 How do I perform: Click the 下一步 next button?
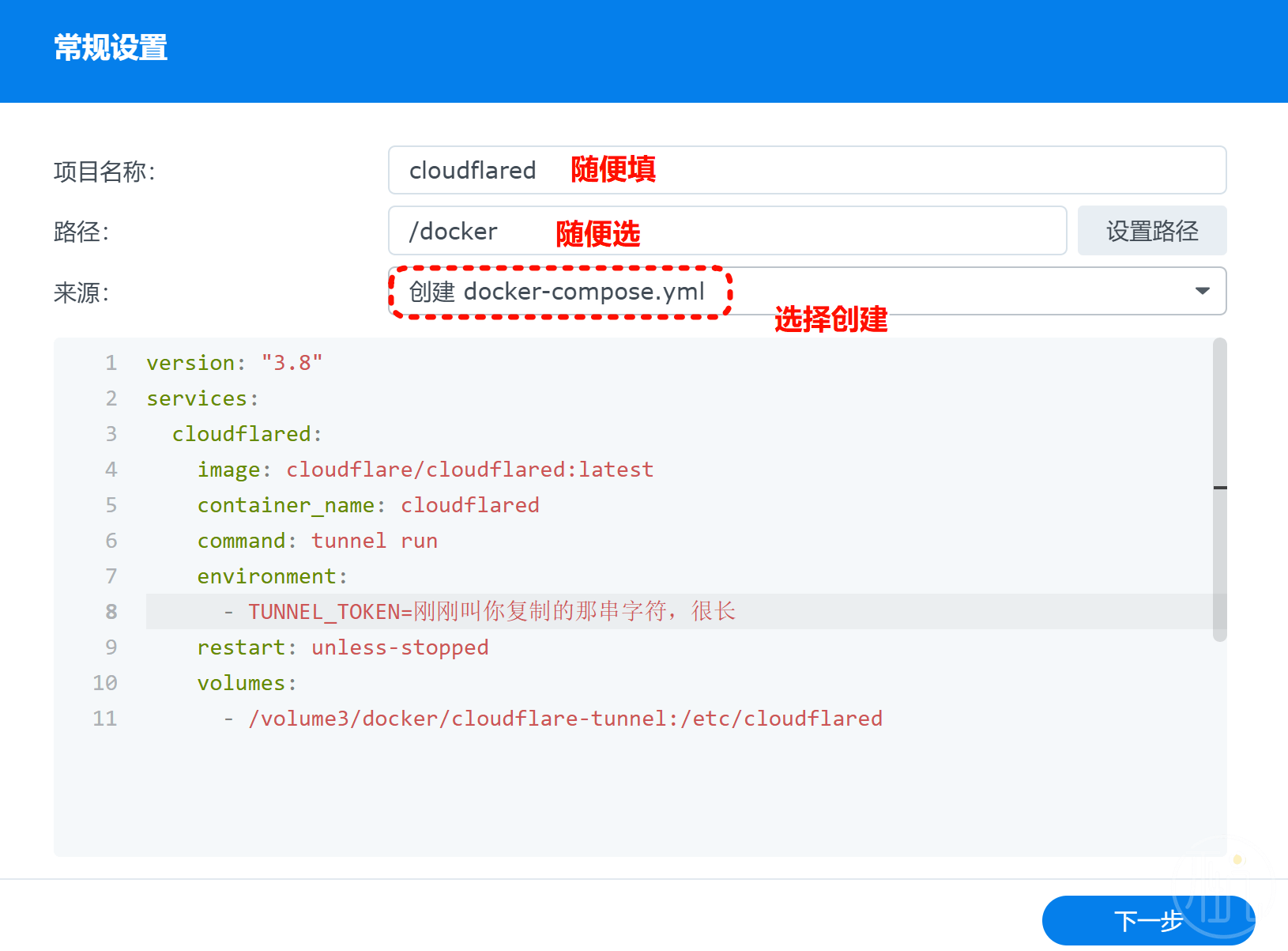[1147, 920]
